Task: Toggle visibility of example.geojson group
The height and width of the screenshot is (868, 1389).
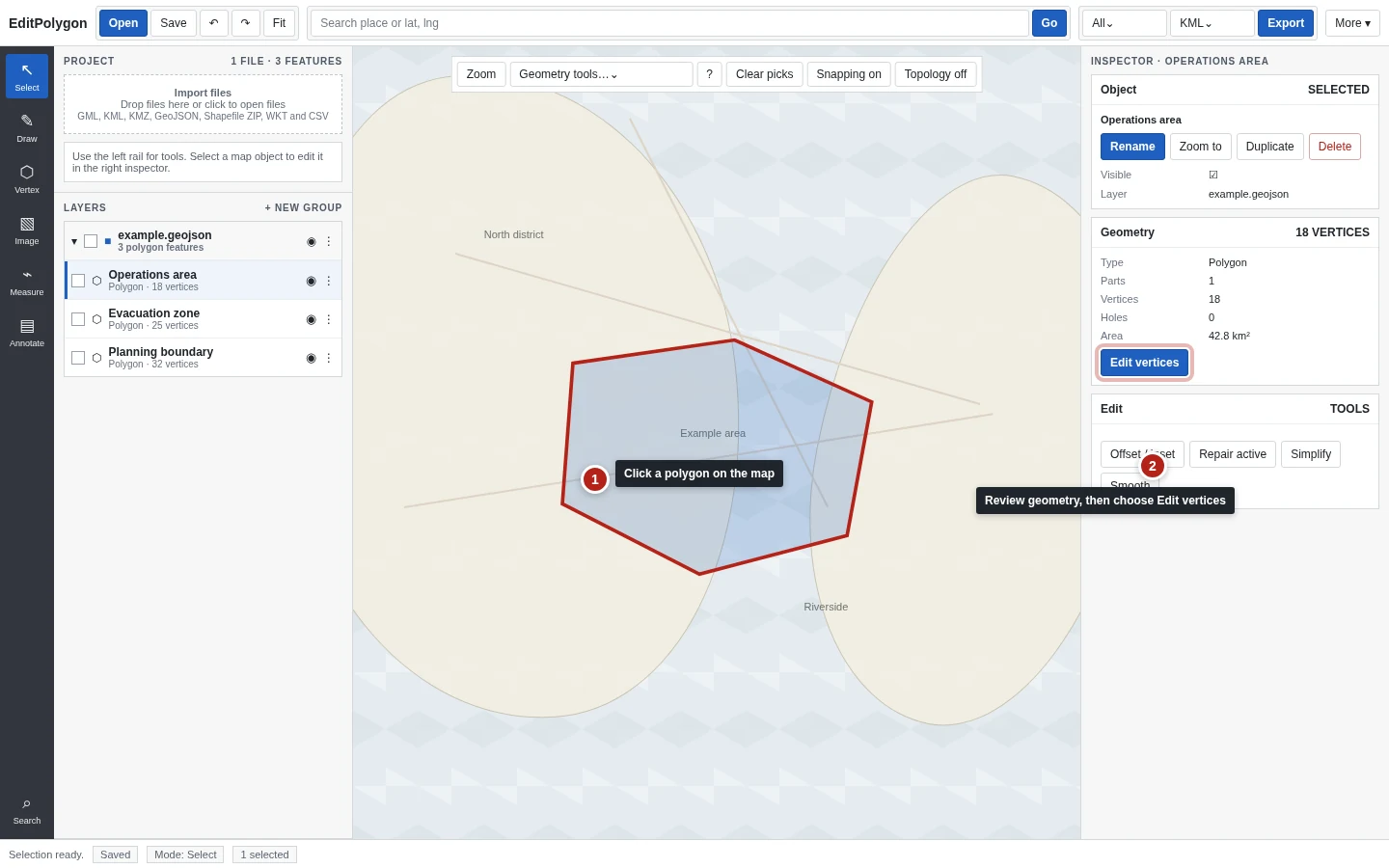Action: point(312,241)
